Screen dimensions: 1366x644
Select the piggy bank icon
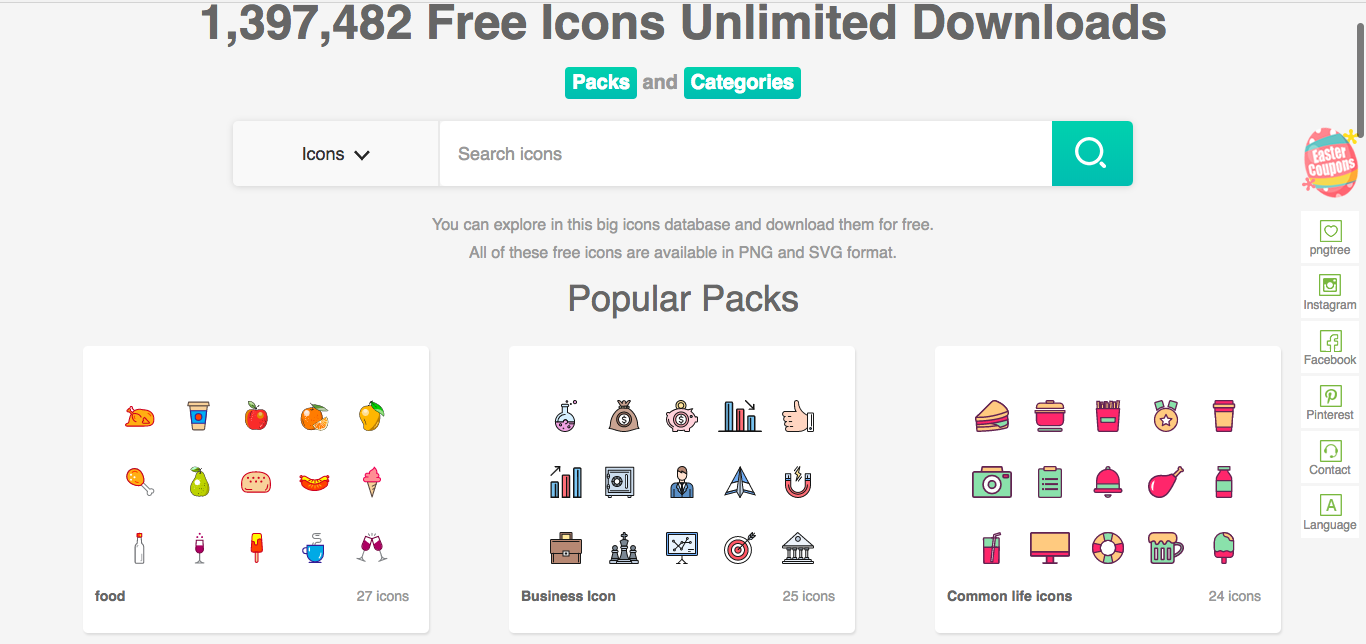681,416
